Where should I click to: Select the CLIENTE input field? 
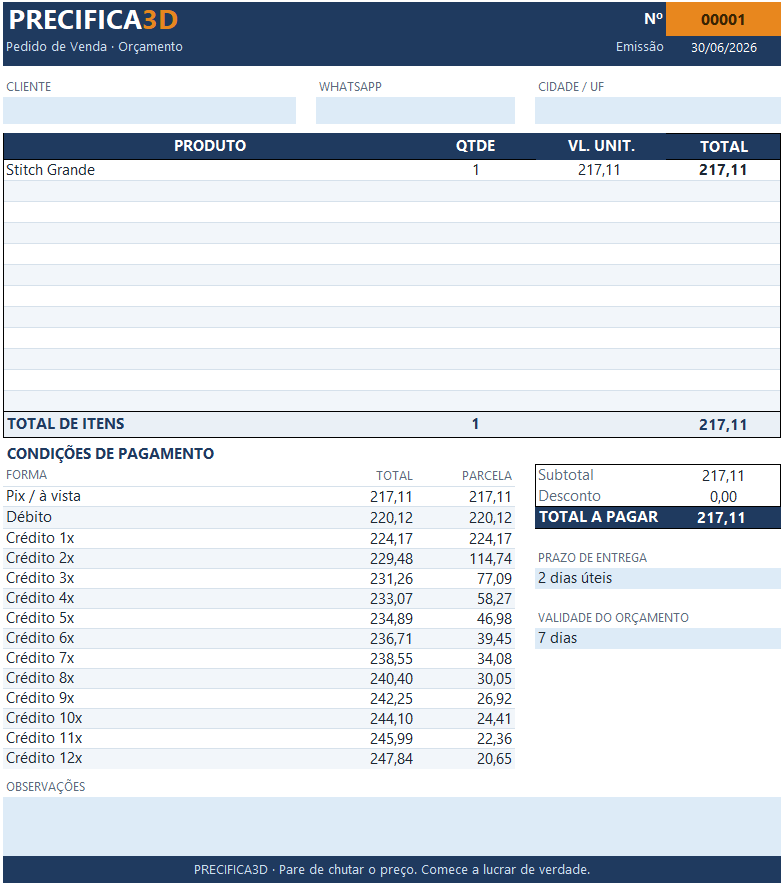coord(149,110)
